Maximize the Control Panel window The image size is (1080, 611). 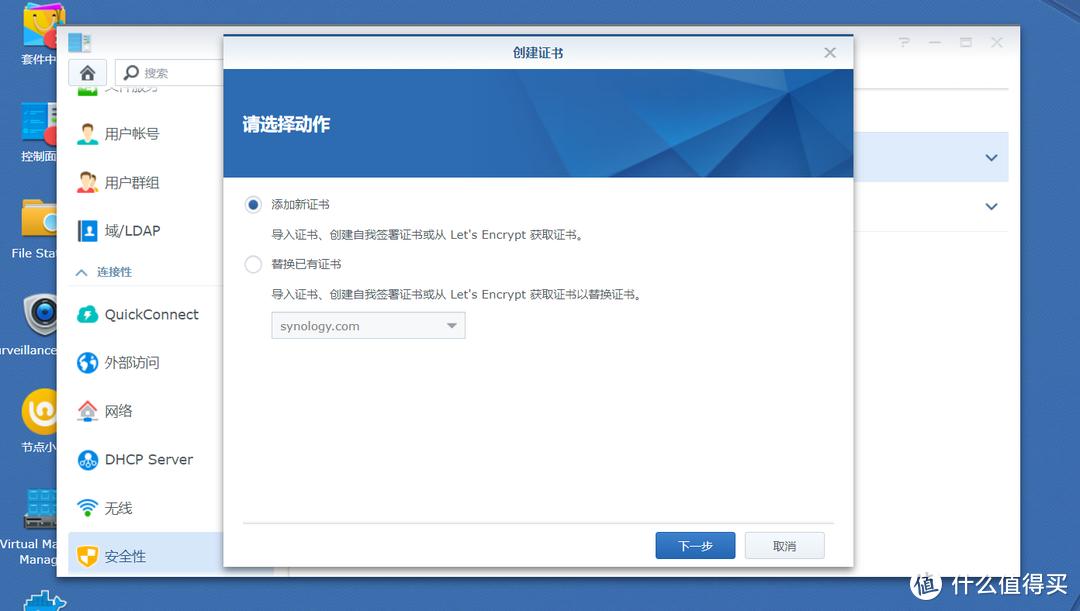pyautogui.click(x=966, y=43)
